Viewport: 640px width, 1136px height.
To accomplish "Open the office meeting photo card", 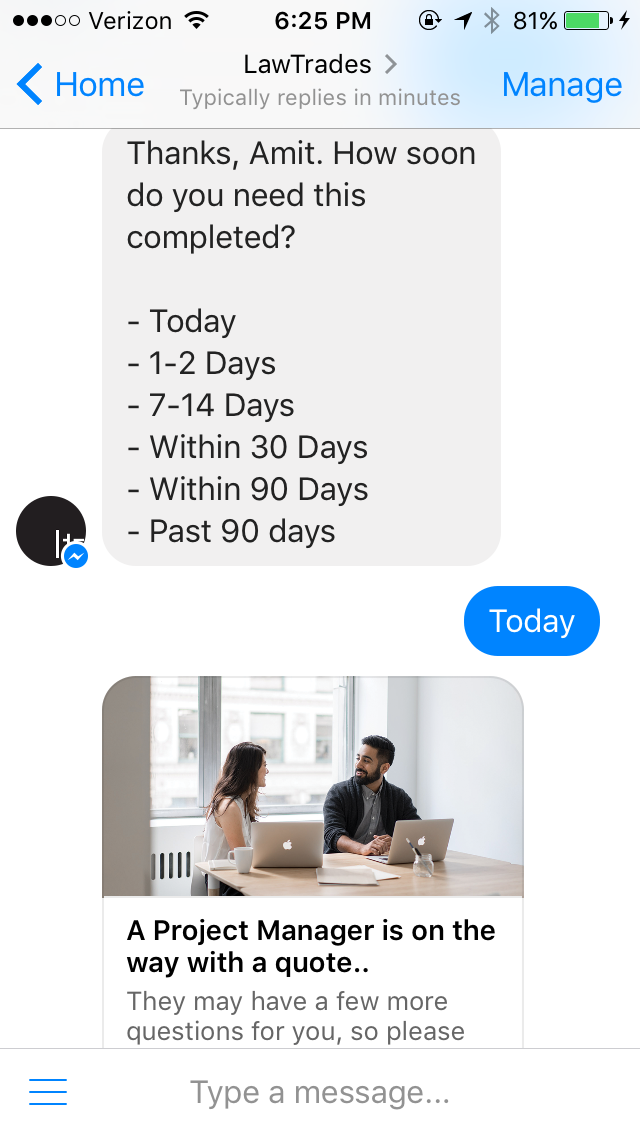I will pyautogui.click(x=312, y=787).
